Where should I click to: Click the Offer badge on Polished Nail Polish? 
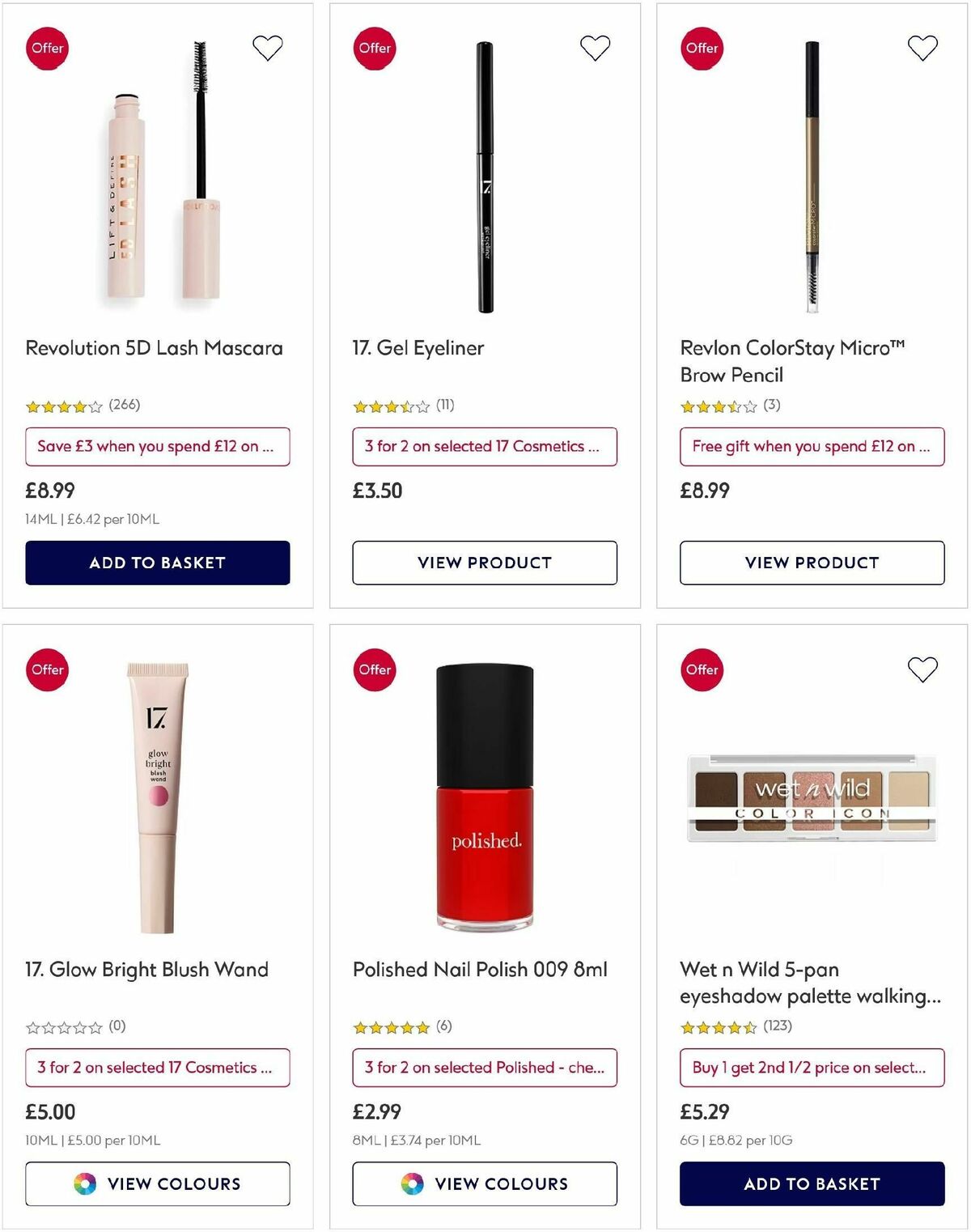coord(374,669)
